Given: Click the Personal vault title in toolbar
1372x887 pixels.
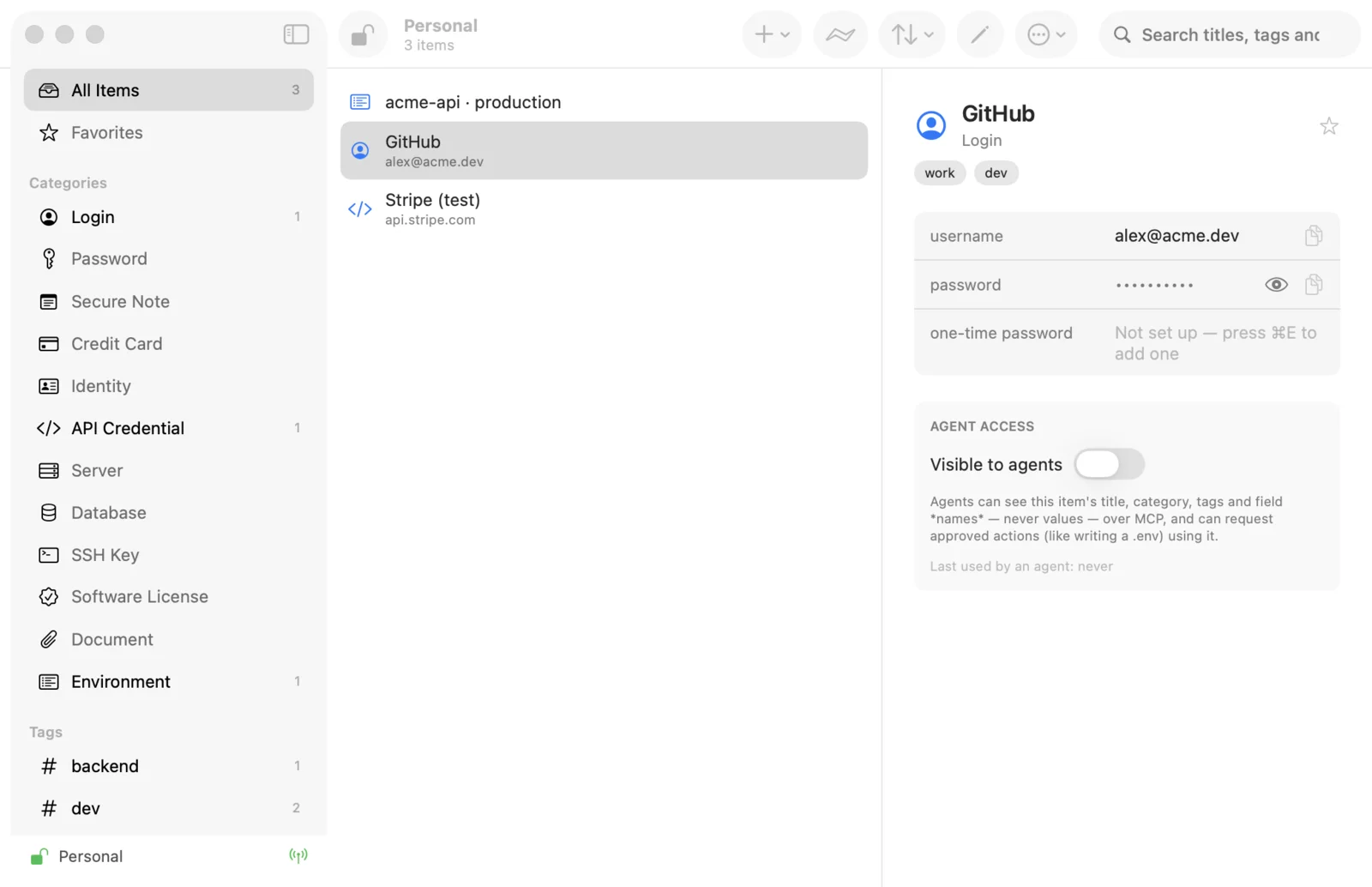Looking at the screenshot, I should [x=441, y=26].
